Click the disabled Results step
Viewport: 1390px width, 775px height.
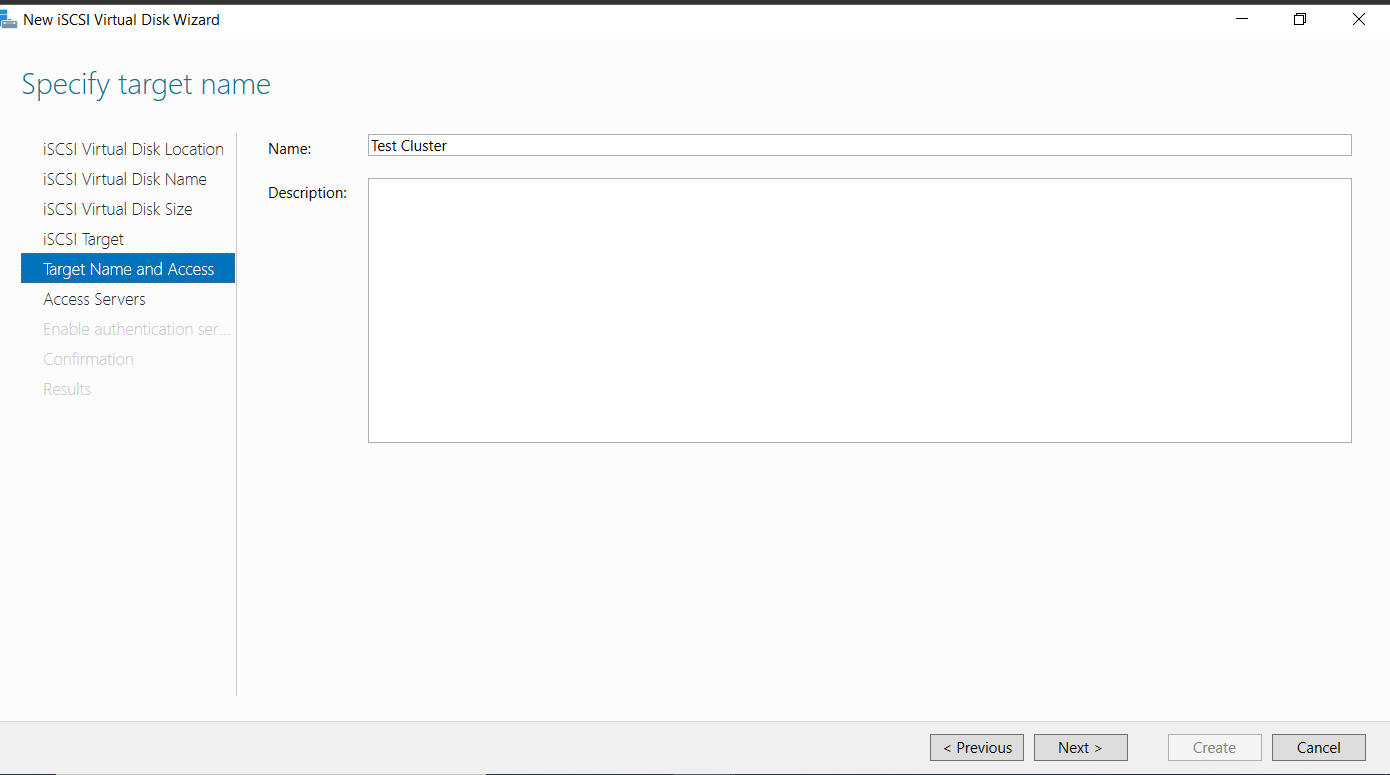(x=67, y=389)
